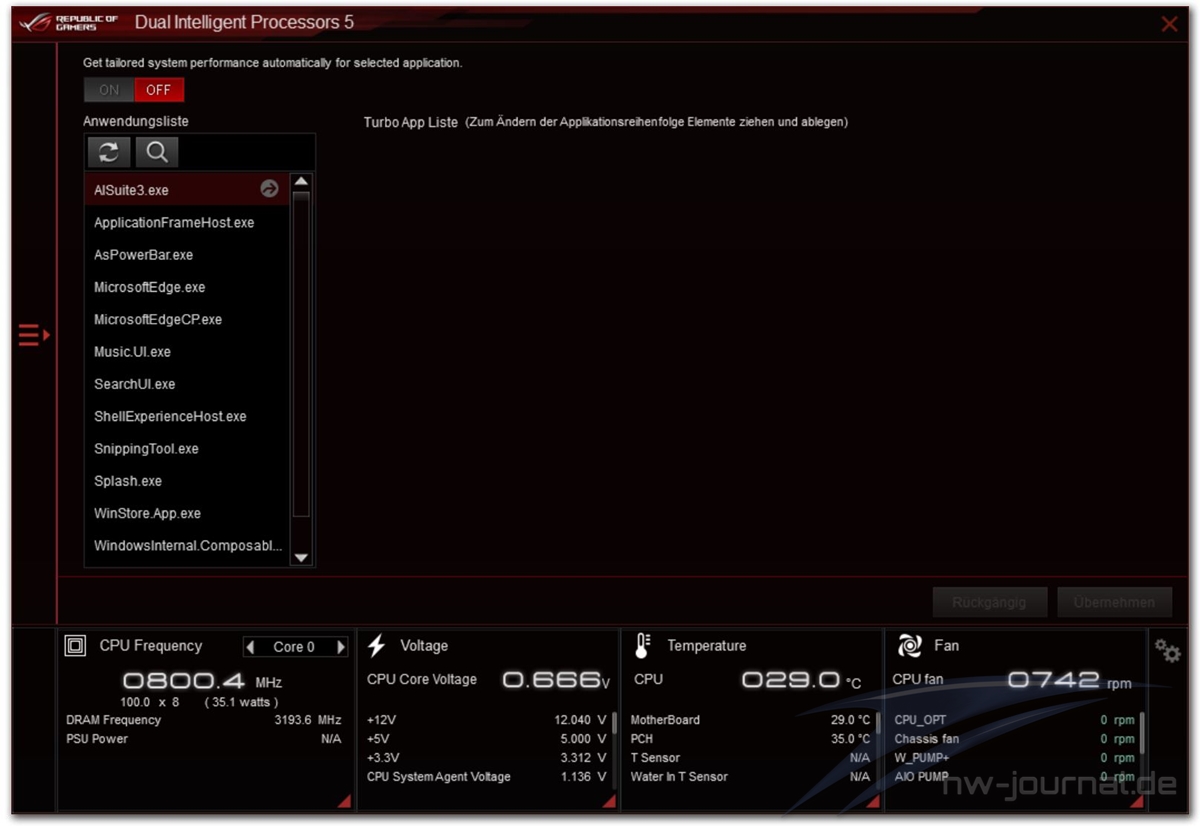Viewport: 1200px width, 826px height.
Task: Select MicrosoftEdgeCP.exe
Action: [x=187, y=319]
